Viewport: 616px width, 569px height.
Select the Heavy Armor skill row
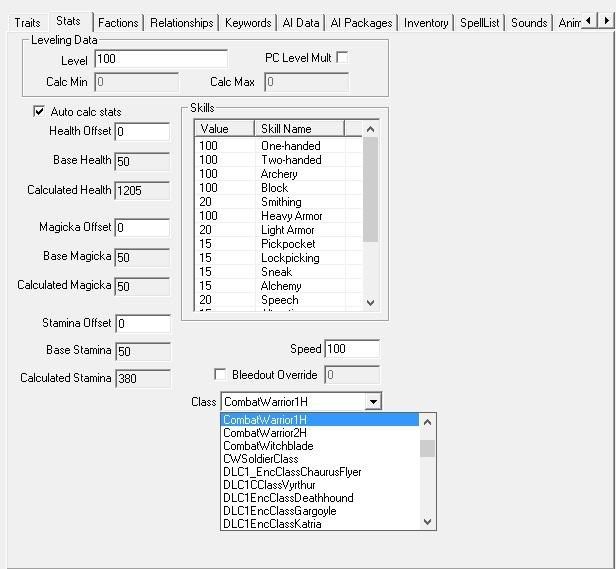point(278,216)
